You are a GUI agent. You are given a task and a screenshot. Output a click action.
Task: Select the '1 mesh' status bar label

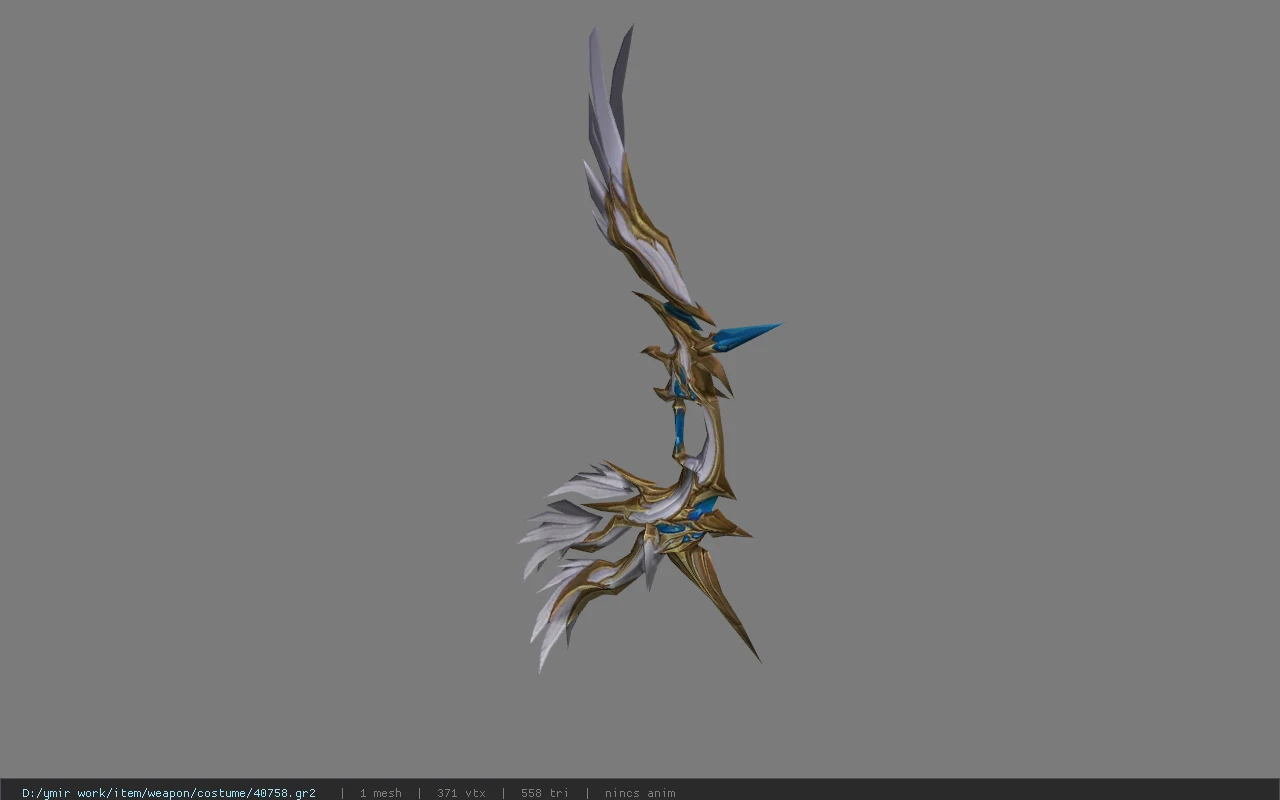(381, 793)
